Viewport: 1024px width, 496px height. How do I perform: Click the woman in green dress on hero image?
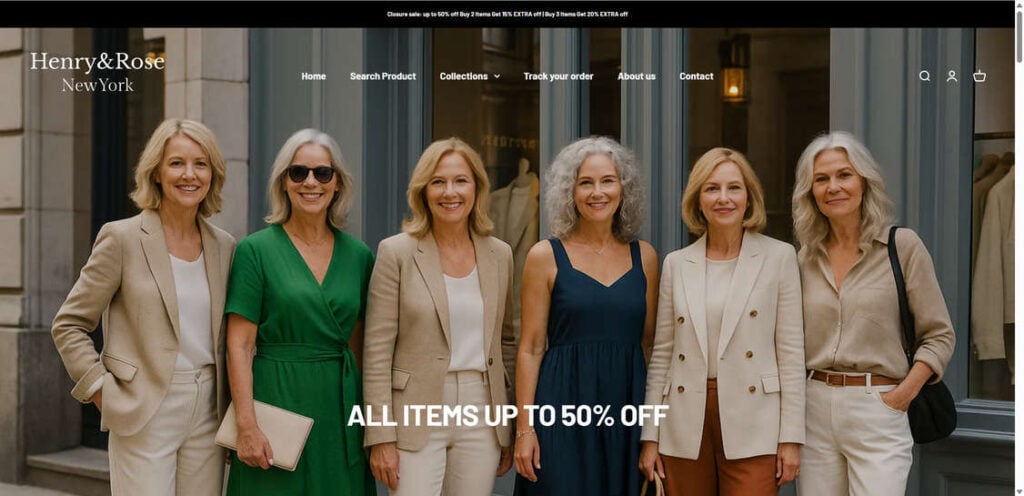300,313
